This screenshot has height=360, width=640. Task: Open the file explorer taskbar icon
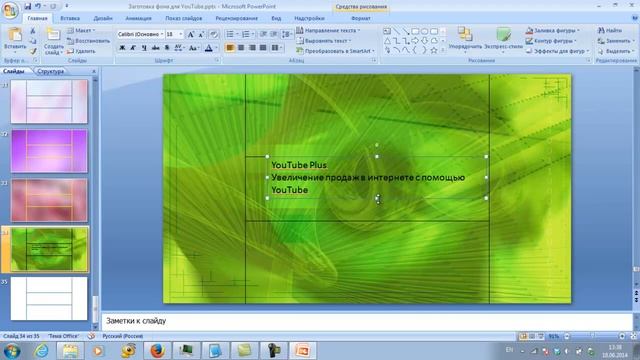70,350
